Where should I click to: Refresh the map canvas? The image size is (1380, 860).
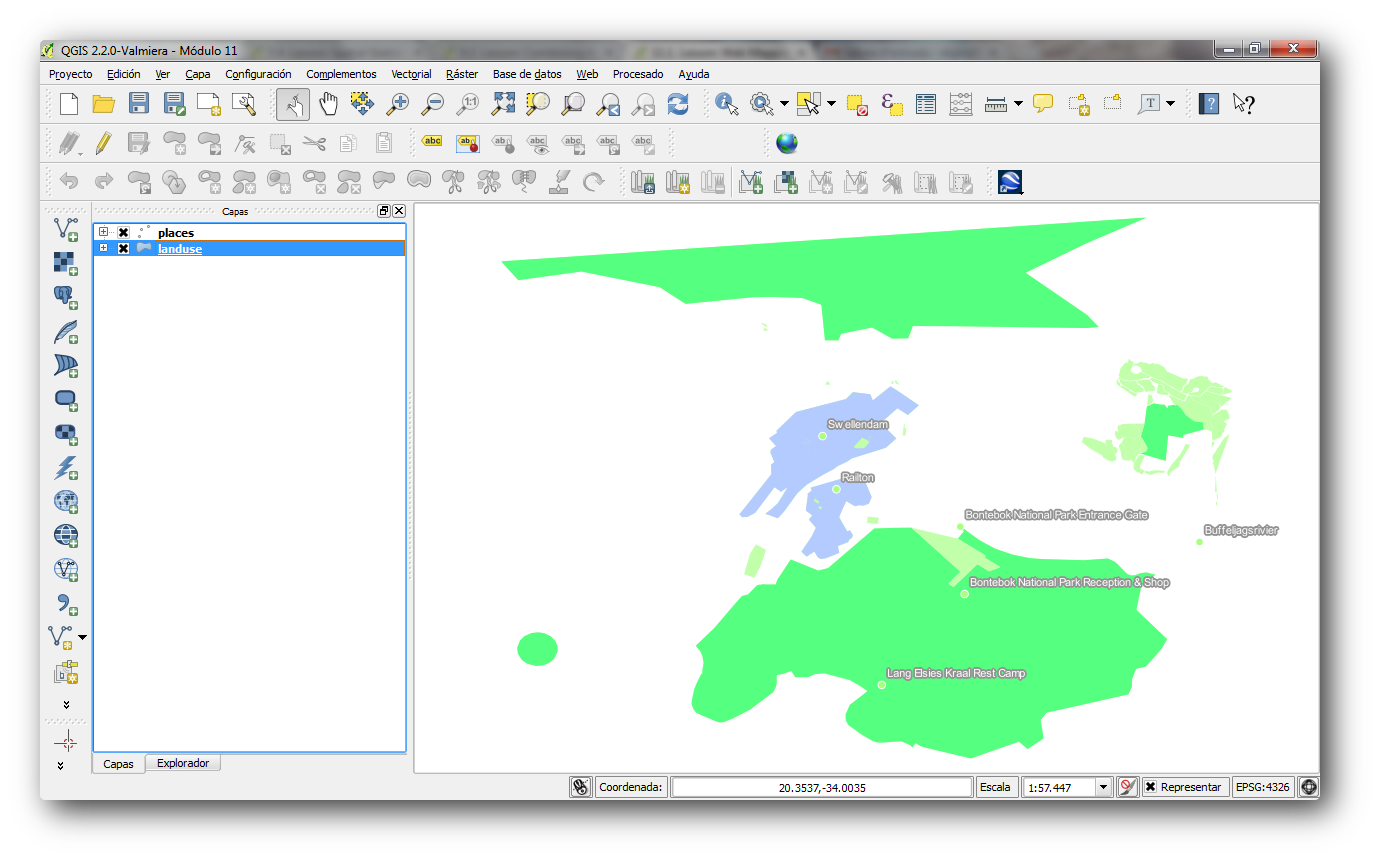click(x=678, y=103)
